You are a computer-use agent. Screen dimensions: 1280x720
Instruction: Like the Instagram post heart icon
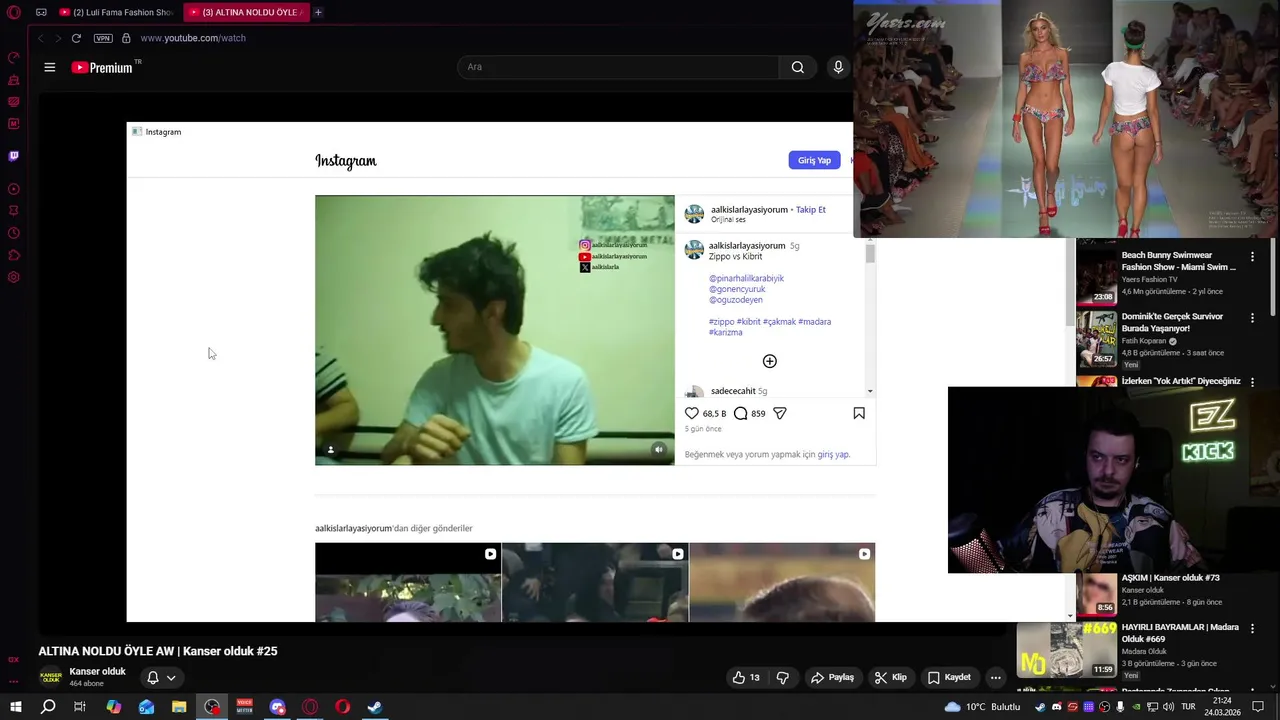point(692,413)
